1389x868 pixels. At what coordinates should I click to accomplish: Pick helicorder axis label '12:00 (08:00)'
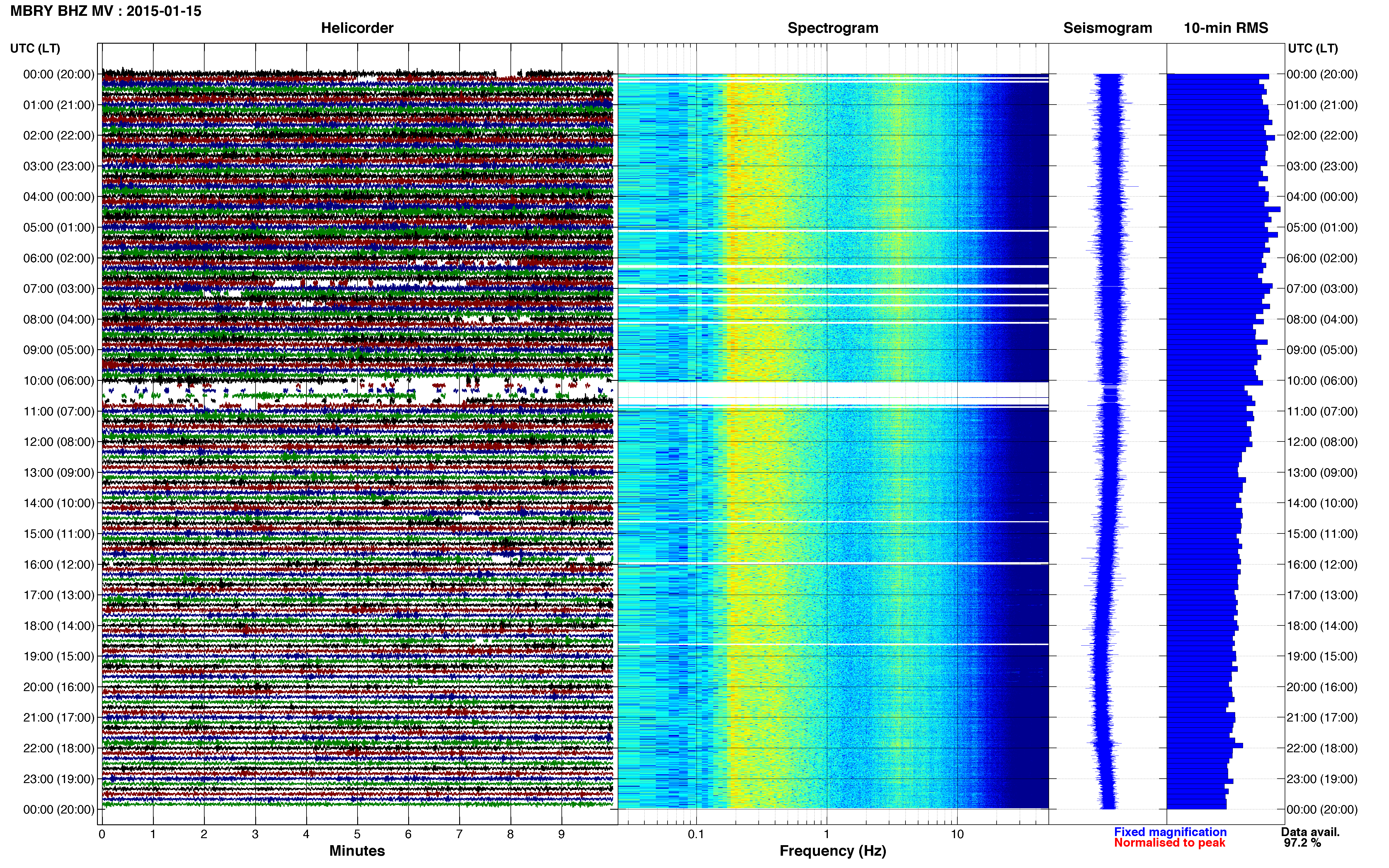(x=59, y=442)
